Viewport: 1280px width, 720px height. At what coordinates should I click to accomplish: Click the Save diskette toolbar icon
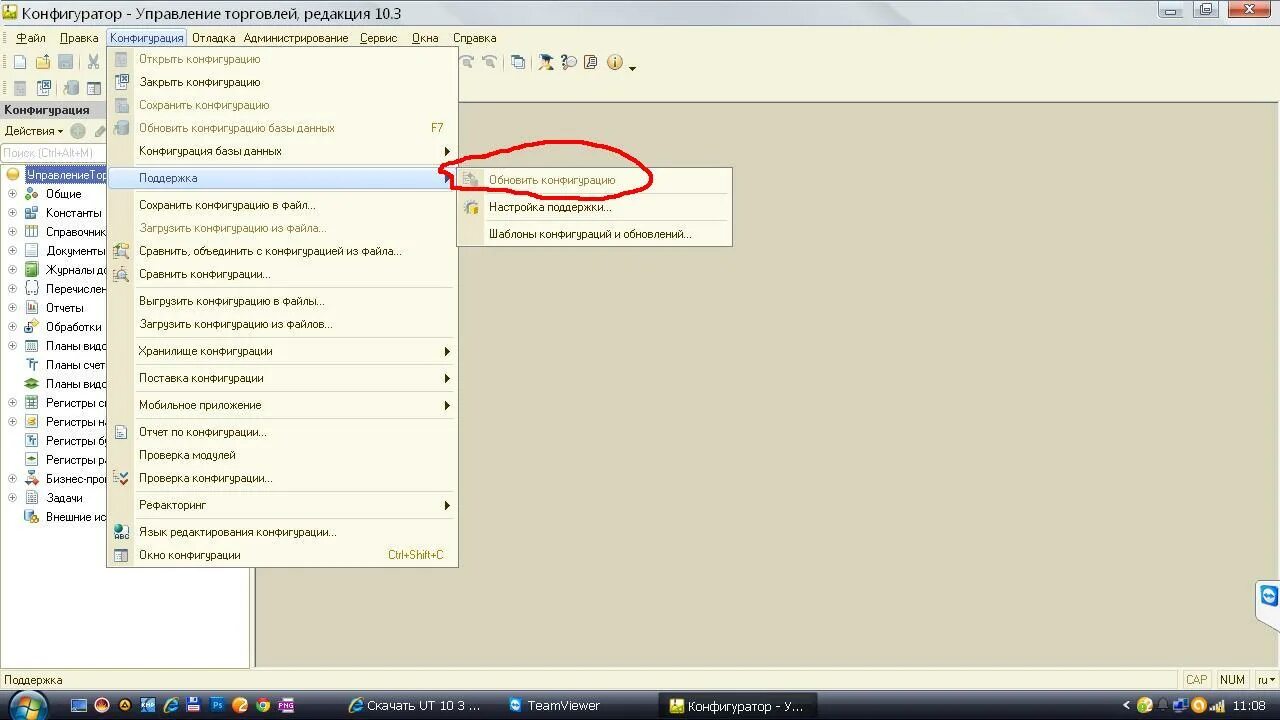(x=66, y=62)
